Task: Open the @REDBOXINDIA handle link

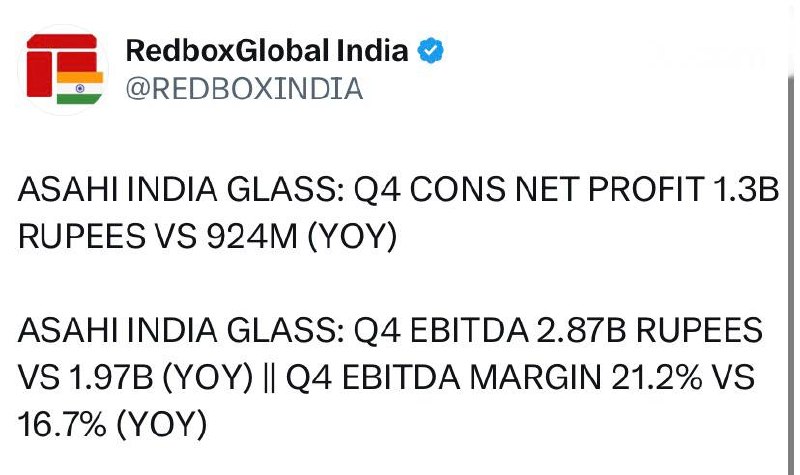Action: 244,89
